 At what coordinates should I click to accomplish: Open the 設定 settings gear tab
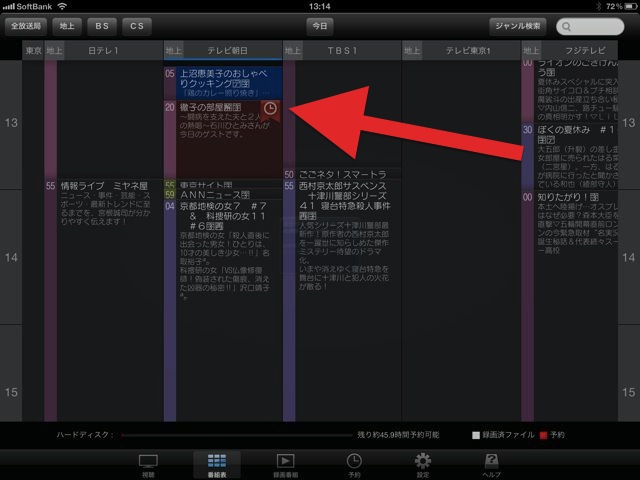tap(422, 465)
